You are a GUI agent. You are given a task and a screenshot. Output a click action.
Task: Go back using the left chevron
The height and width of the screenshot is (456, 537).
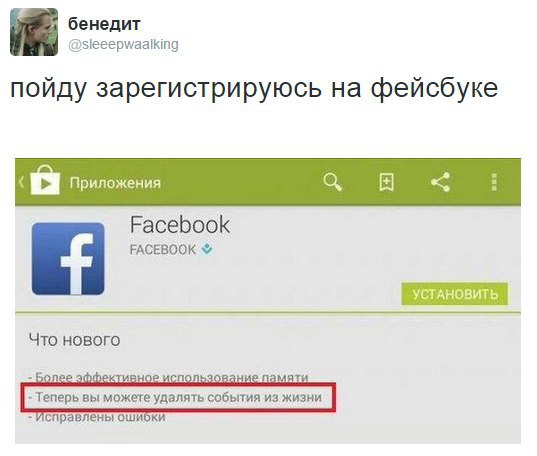[x=22, y=182]
